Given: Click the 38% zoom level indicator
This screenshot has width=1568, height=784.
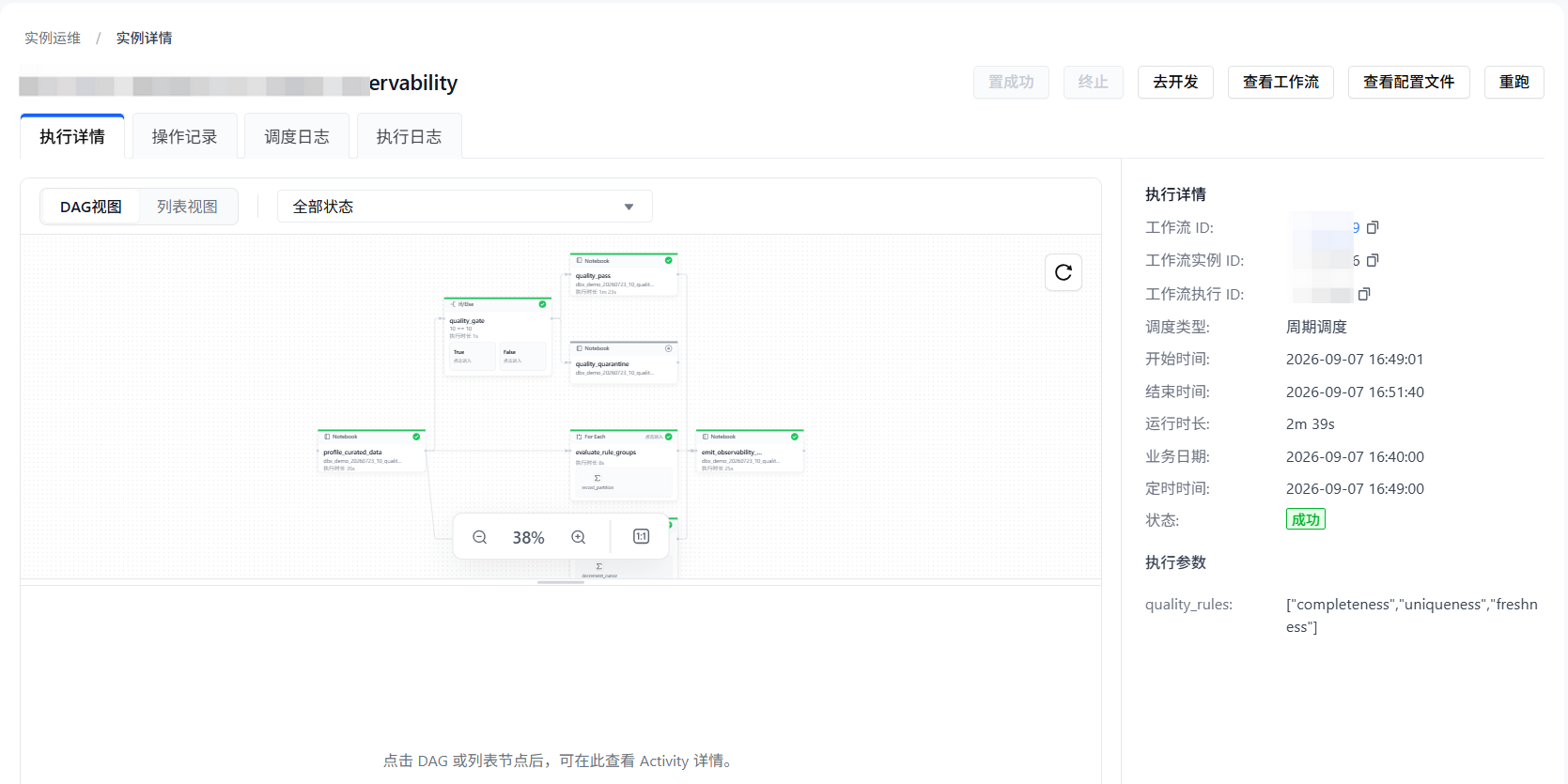Looking at the screenshot, I should pos(529,538).
